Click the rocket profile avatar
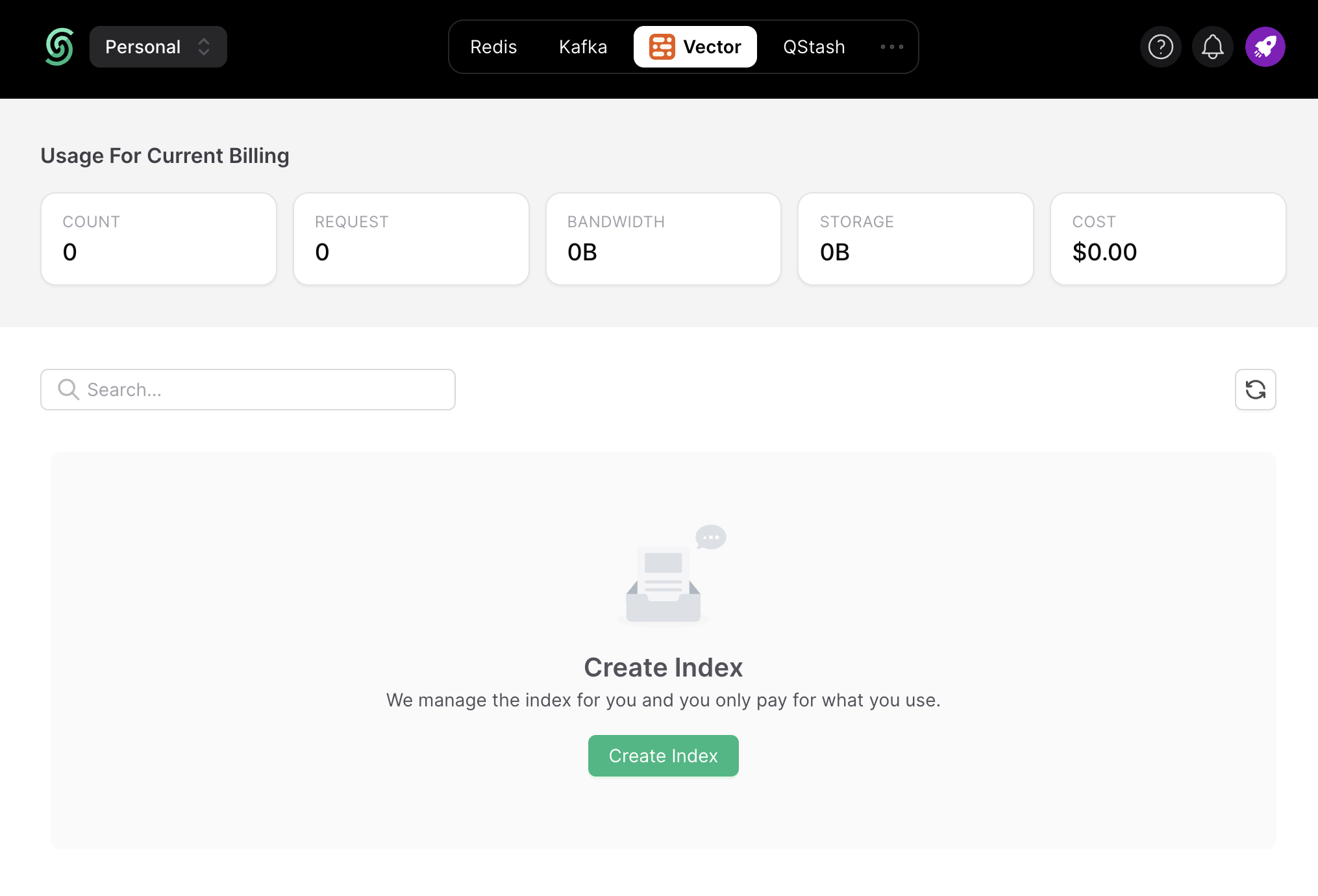The width and height of the screenshot is (1318, 896). tap(1264, 46)
